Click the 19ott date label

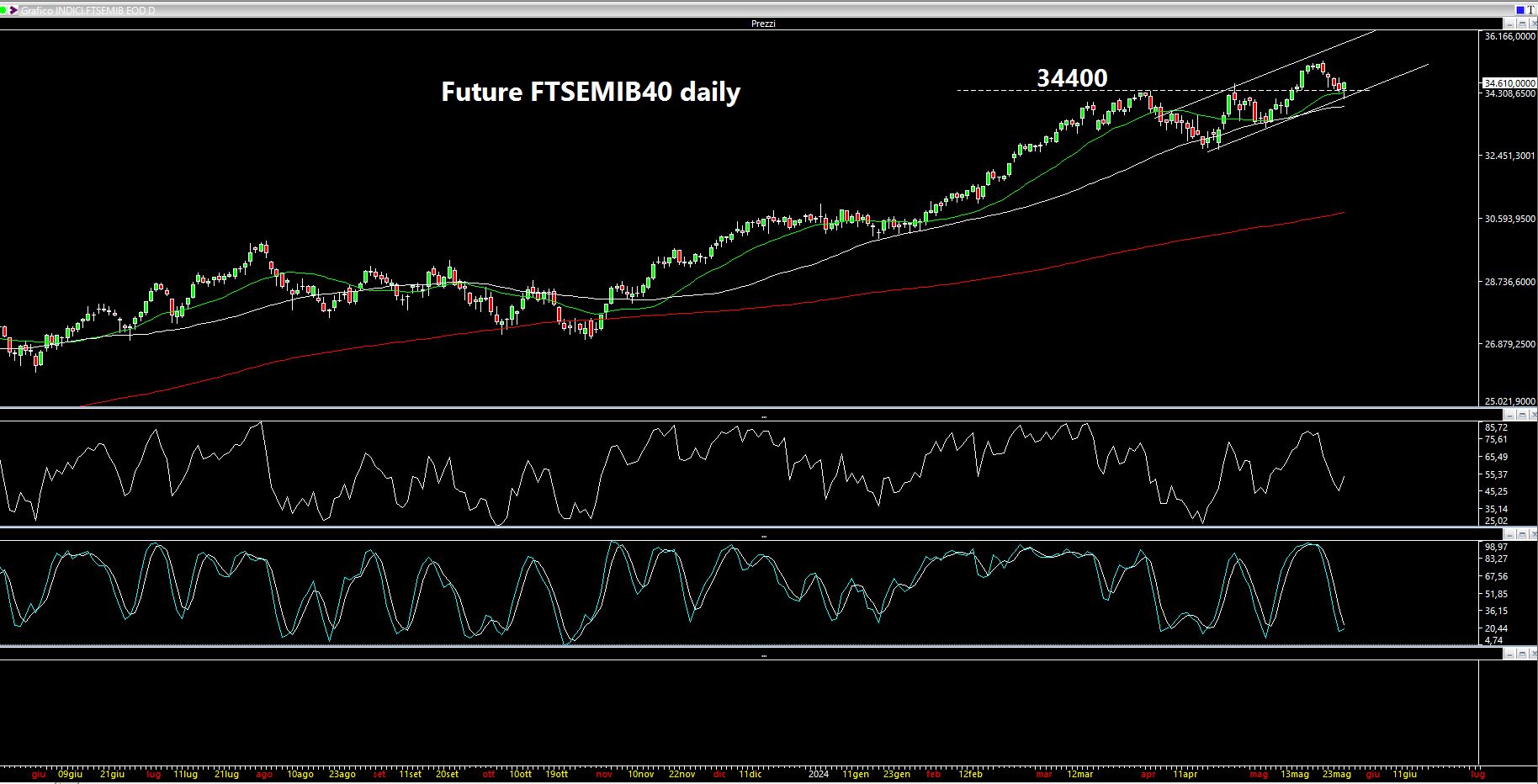(x=556, y=774)
